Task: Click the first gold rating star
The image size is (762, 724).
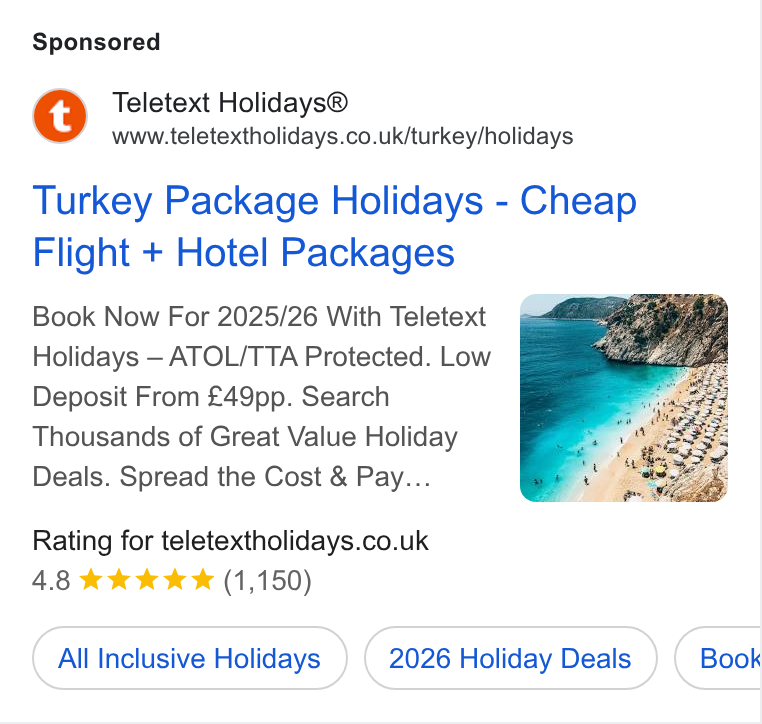Action: 90,579
